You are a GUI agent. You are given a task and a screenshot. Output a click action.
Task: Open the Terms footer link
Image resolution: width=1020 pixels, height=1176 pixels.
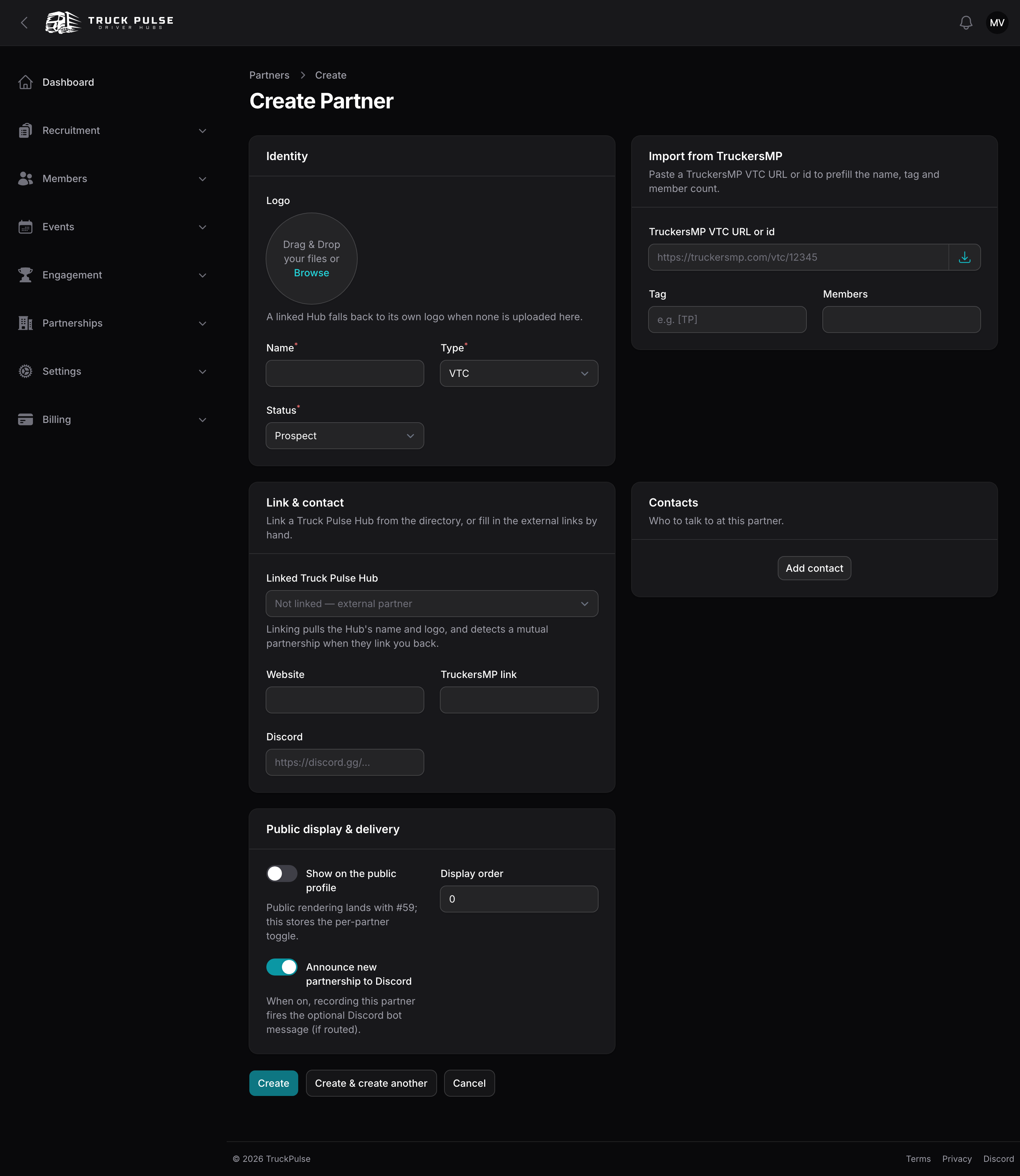click(918, 1159)
